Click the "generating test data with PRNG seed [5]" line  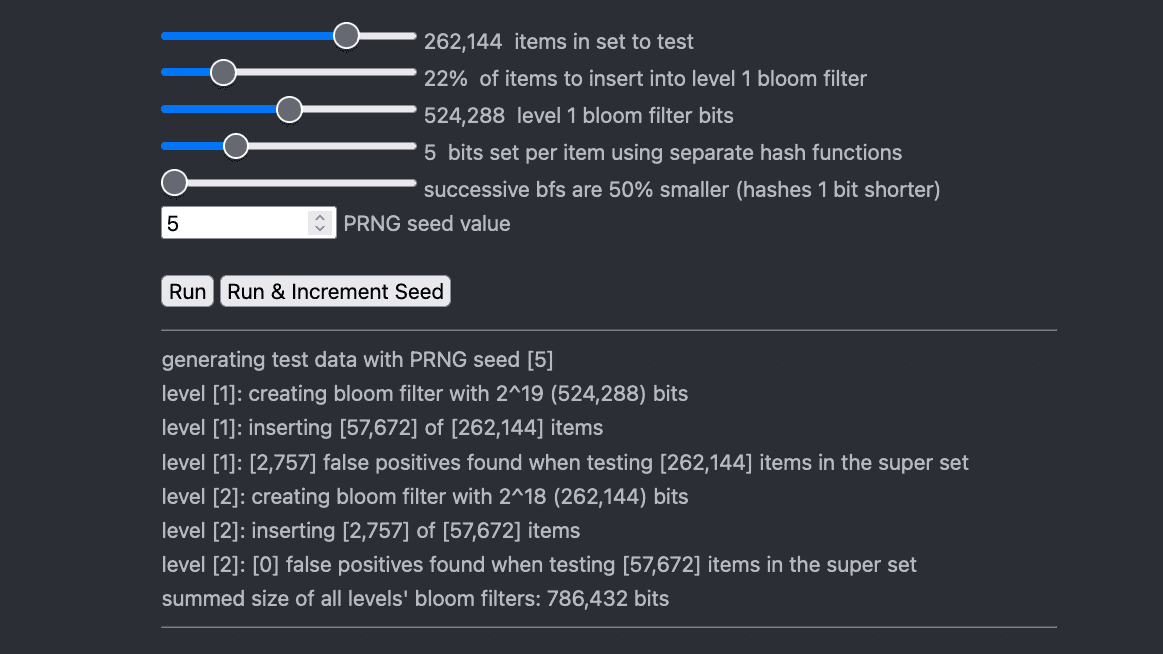[357, 360]
